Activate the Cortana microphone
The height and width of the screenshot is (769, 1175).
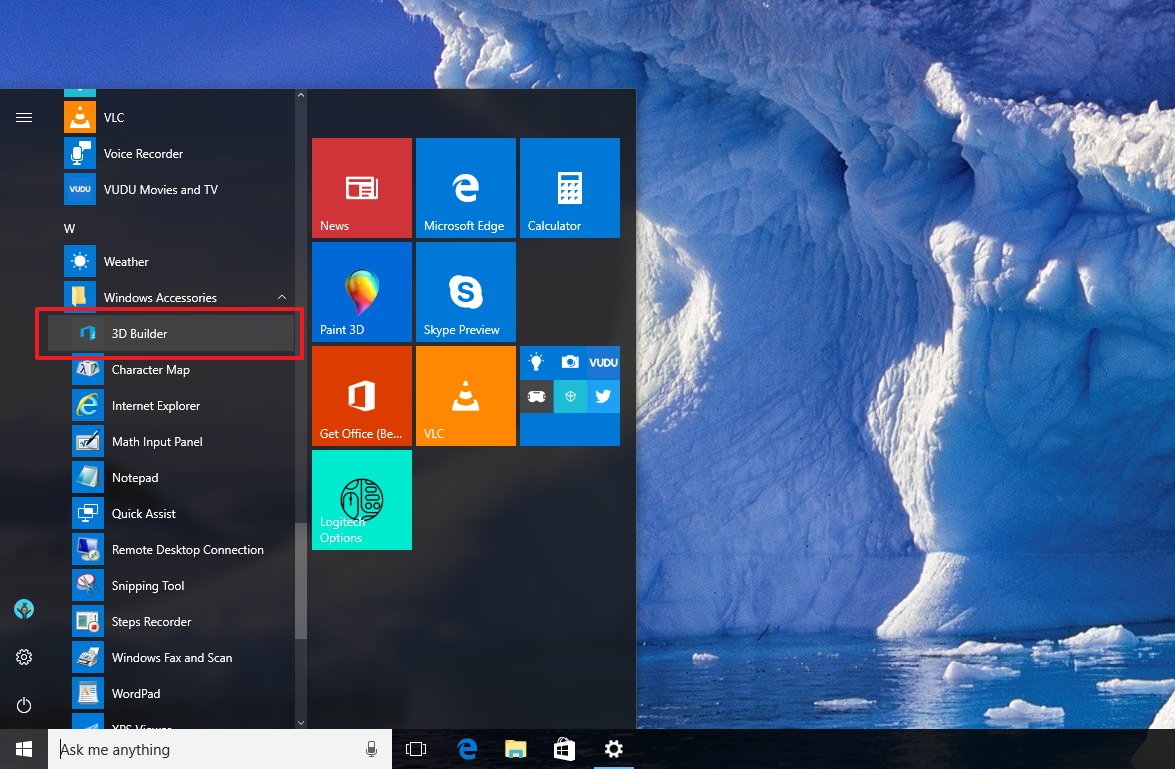(371, 749)
